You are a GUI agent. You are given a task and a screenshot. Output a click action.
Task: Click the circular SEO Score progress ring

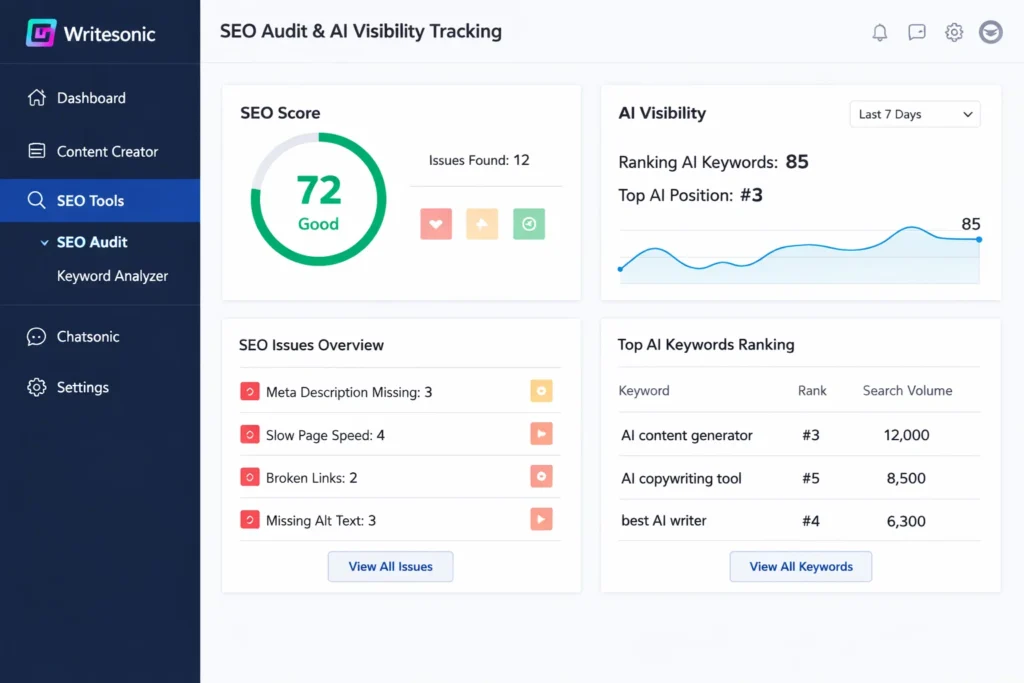[x=317, y=198]
